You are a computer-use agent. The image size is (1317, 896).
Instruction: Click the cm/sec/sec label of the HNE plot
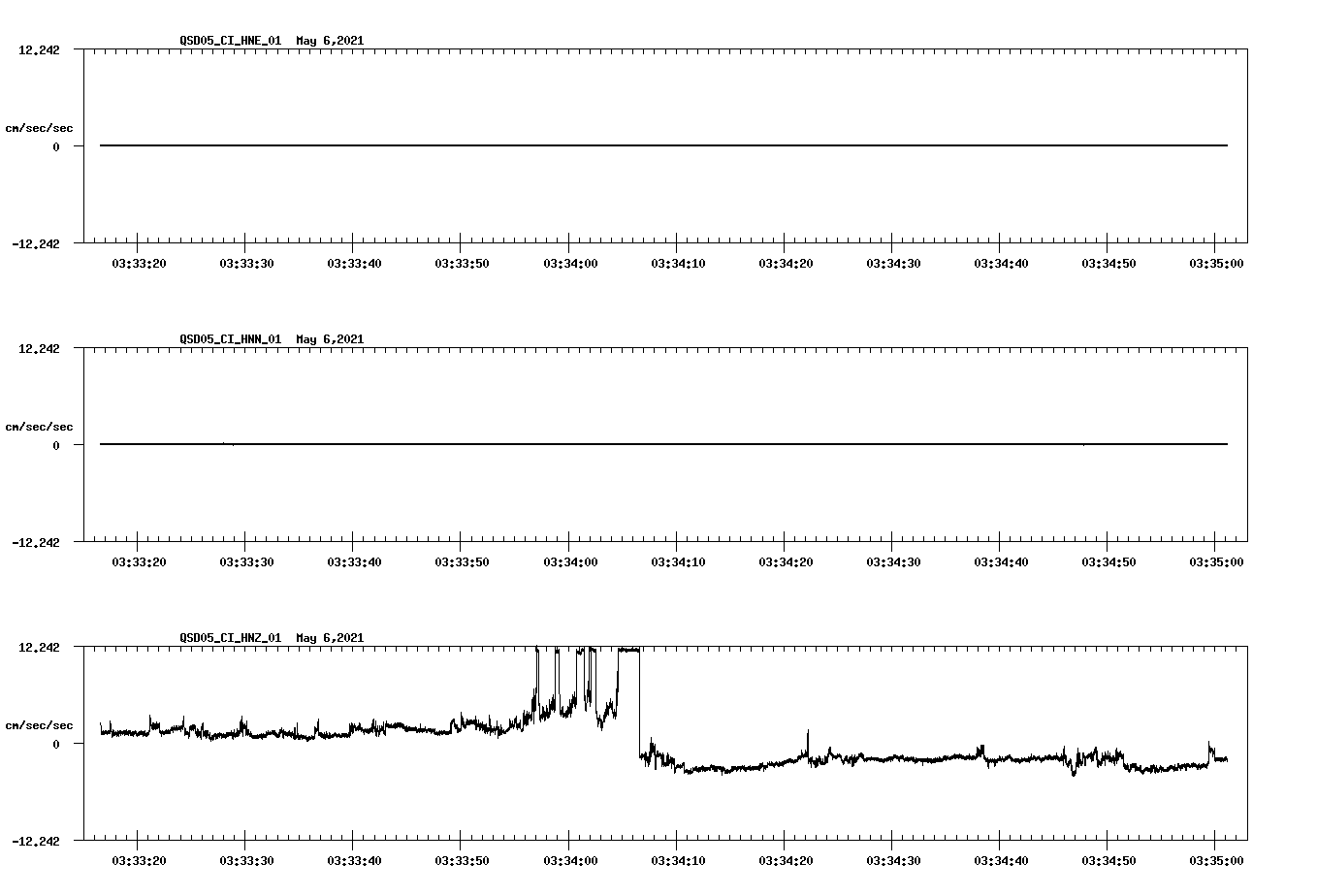(x=40, y=127)
